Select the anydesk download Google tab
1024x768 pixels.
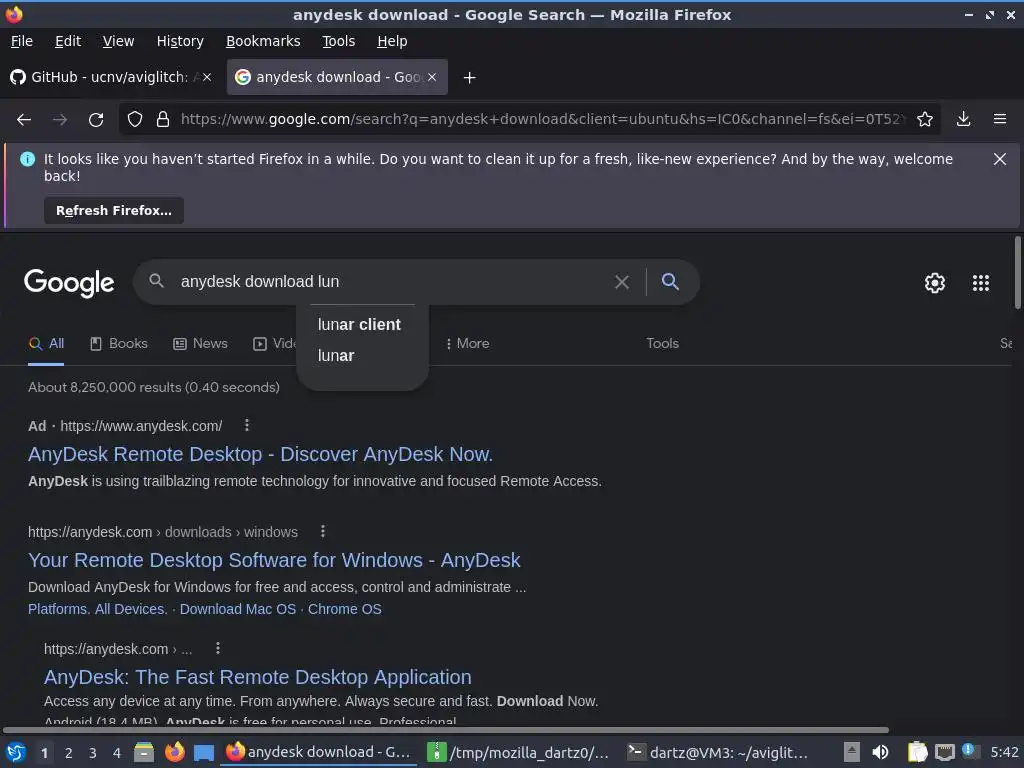coord(337,77)
